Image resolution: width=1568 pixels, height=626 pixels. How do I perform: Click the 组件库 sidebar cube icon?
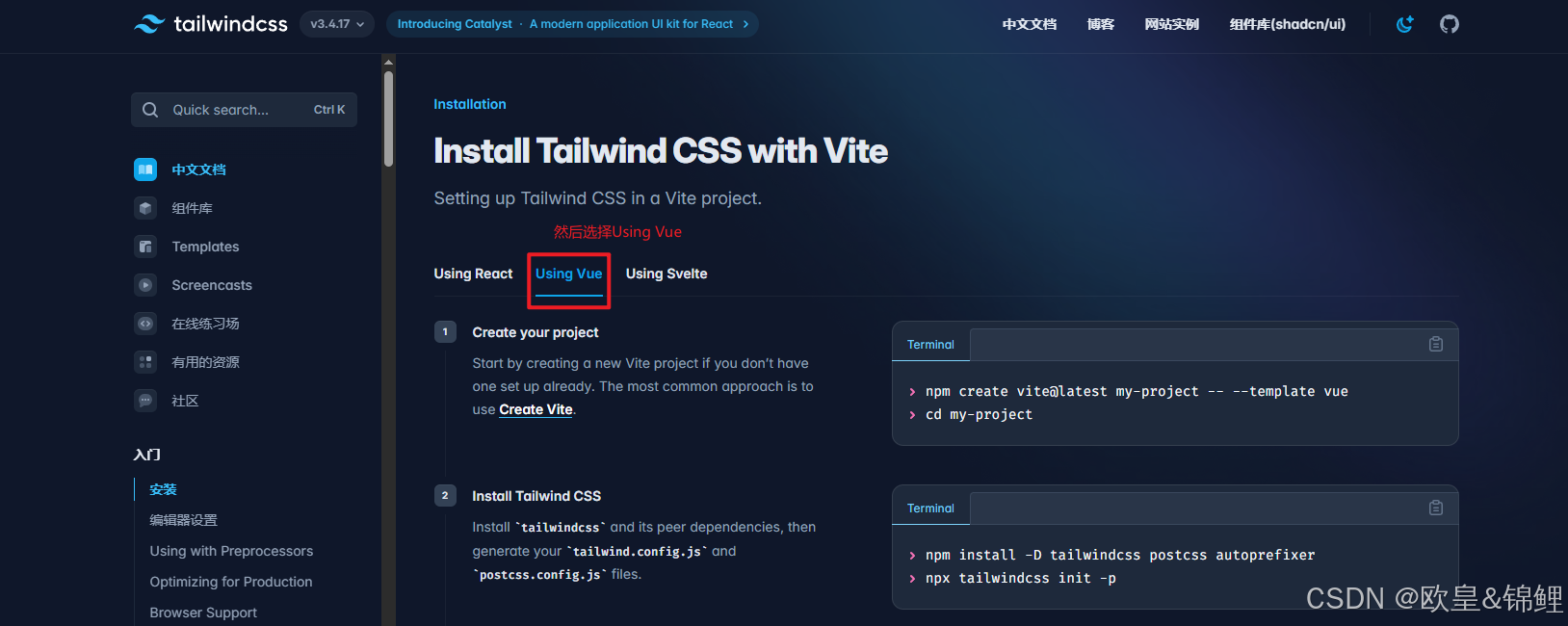pos(145,208)
